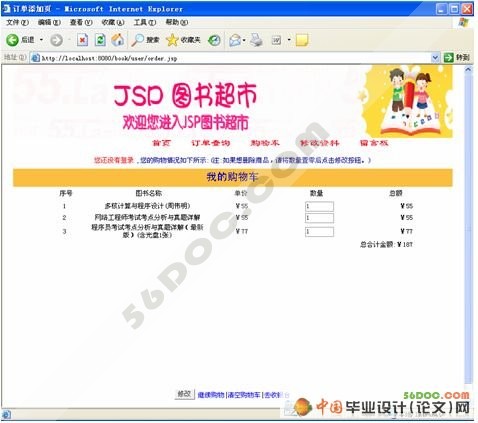
Task: Click book title 网络工程师考试考点分析与真题详解
Action: 147,218
